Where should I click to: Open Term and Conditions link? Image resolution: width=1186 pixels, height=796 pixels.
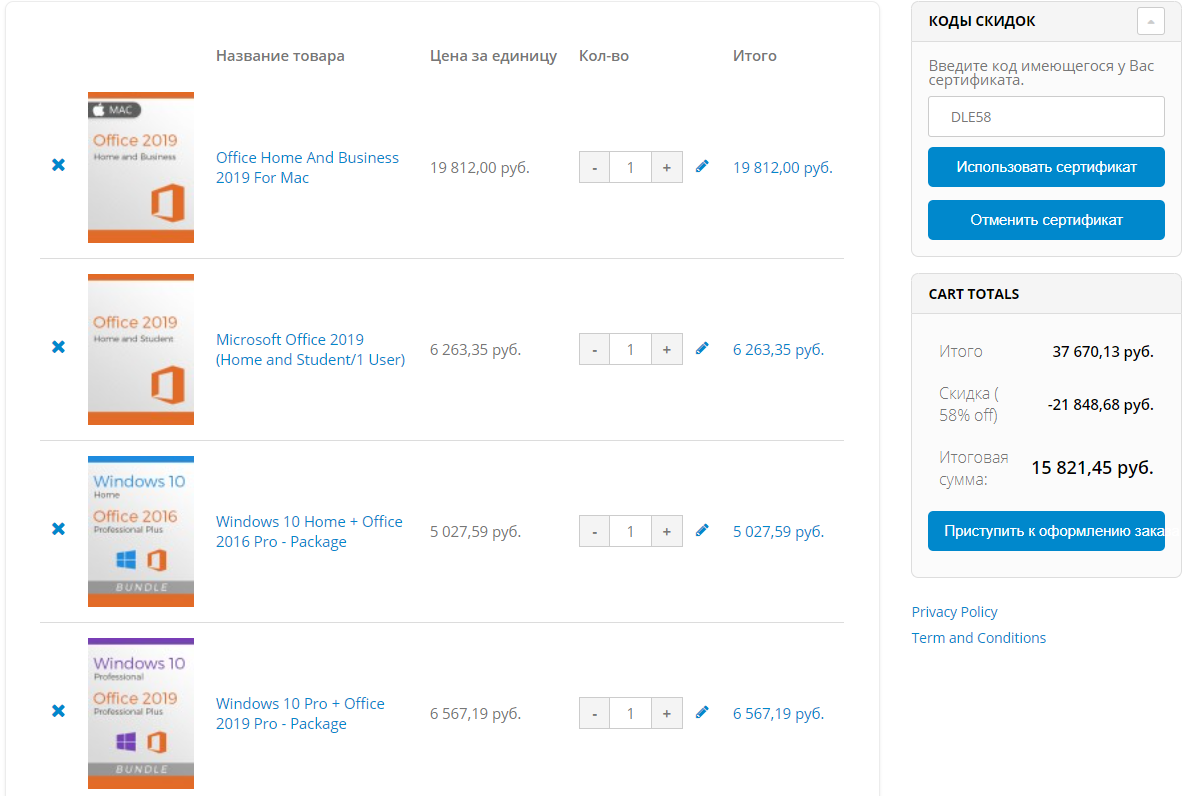(x=978, y=638)
